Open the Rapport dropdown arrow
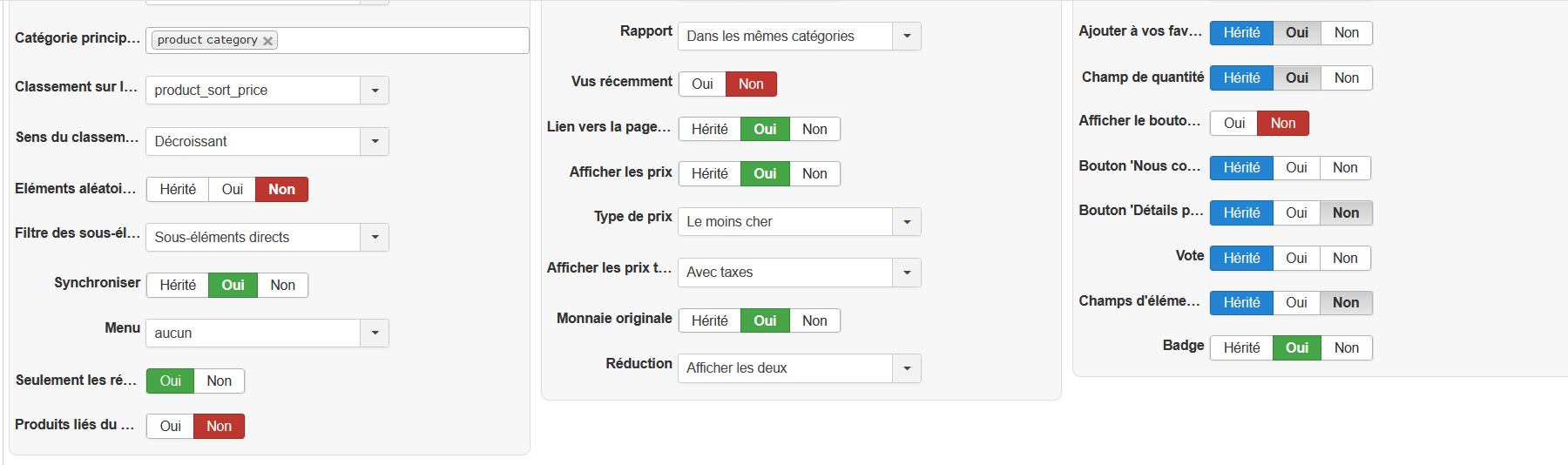The image size is (1568, 465). pos(907,37)
